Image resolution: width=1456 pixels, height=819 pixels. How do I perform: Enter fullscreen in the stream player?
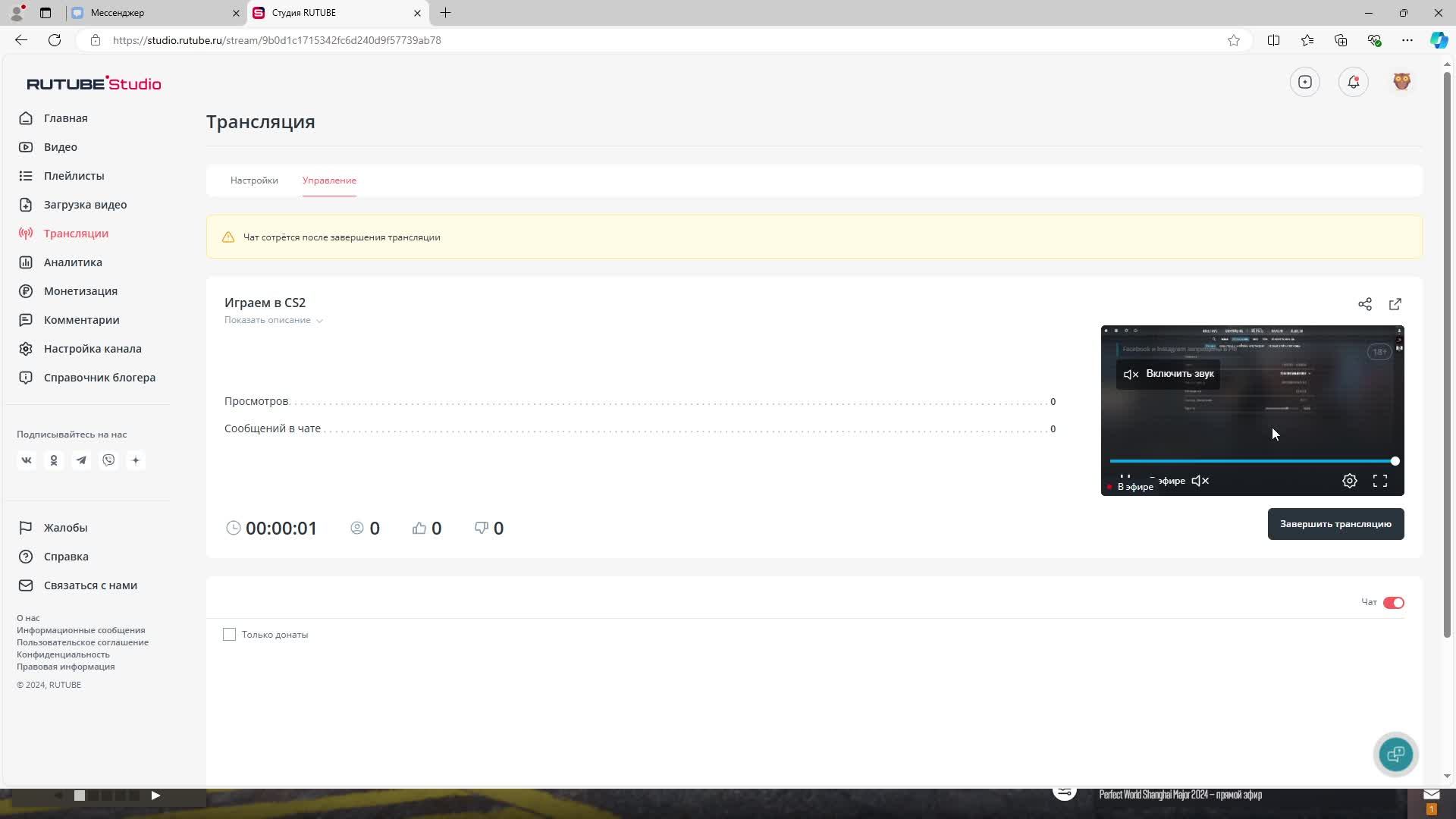click(1380, 481)
